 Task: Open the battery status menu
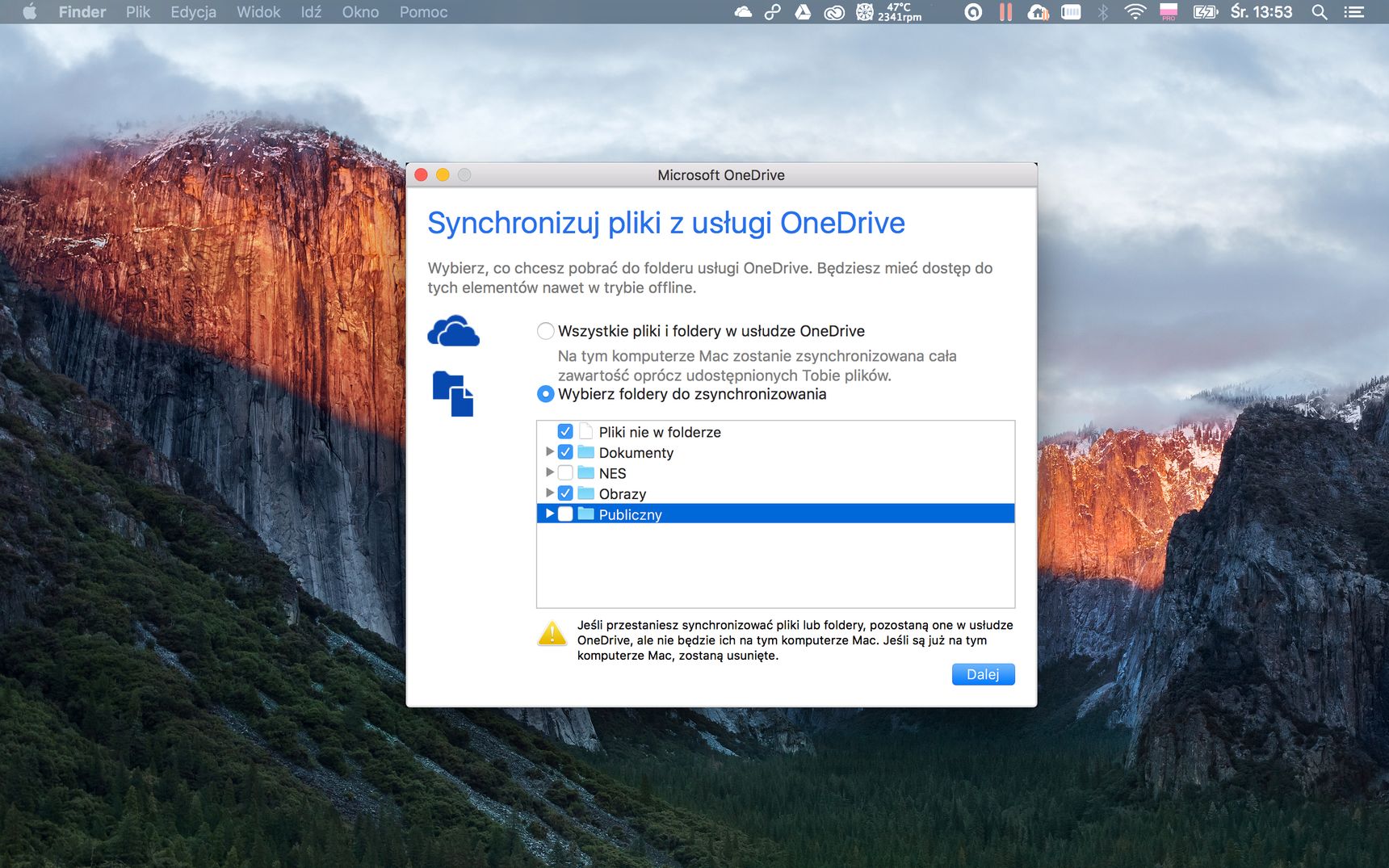point(1206,12)
